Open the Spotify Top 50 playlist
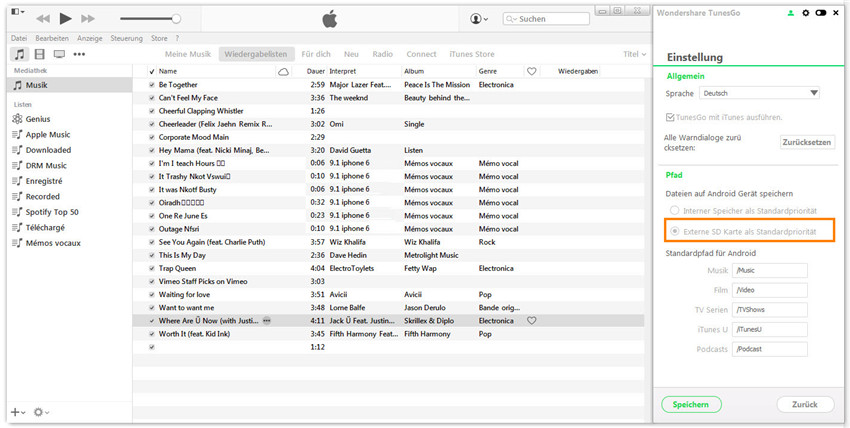The width and height of the screenshot is (850, 428). [52, 212]
